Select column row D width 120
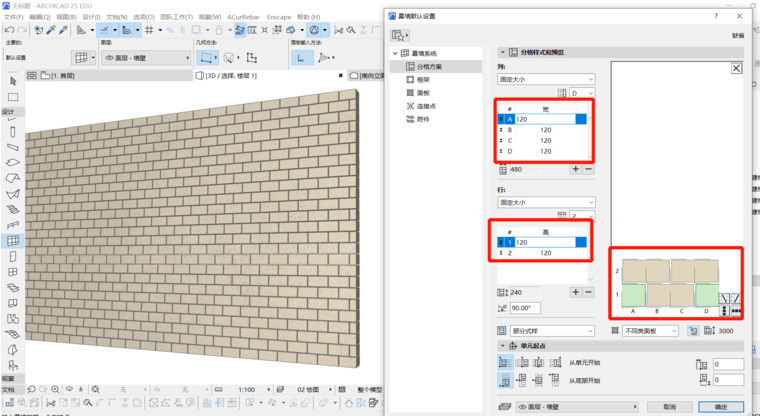This screenshot has width=760, height=416. 543,151
